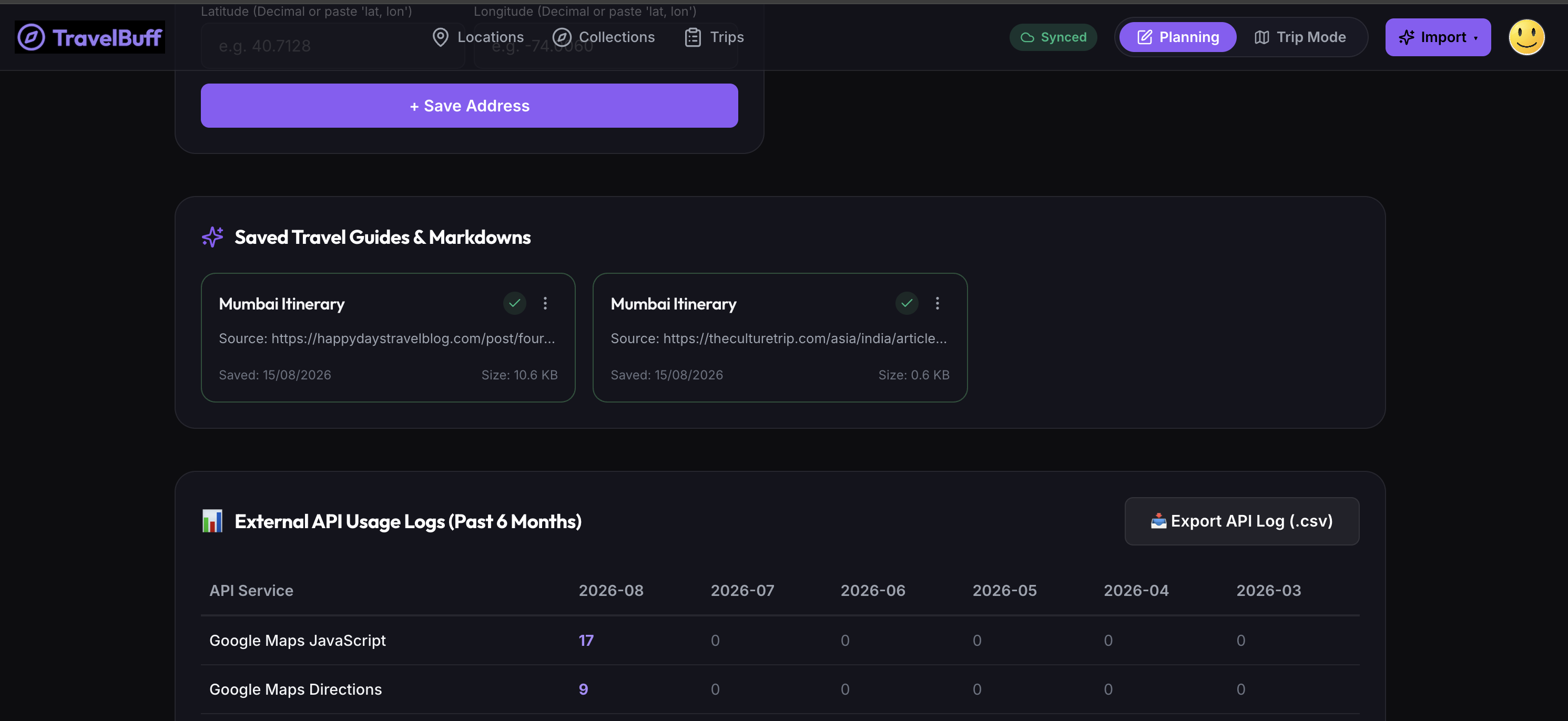
Task: Click the 2026-04 column header
Action: coord(1136,590)
